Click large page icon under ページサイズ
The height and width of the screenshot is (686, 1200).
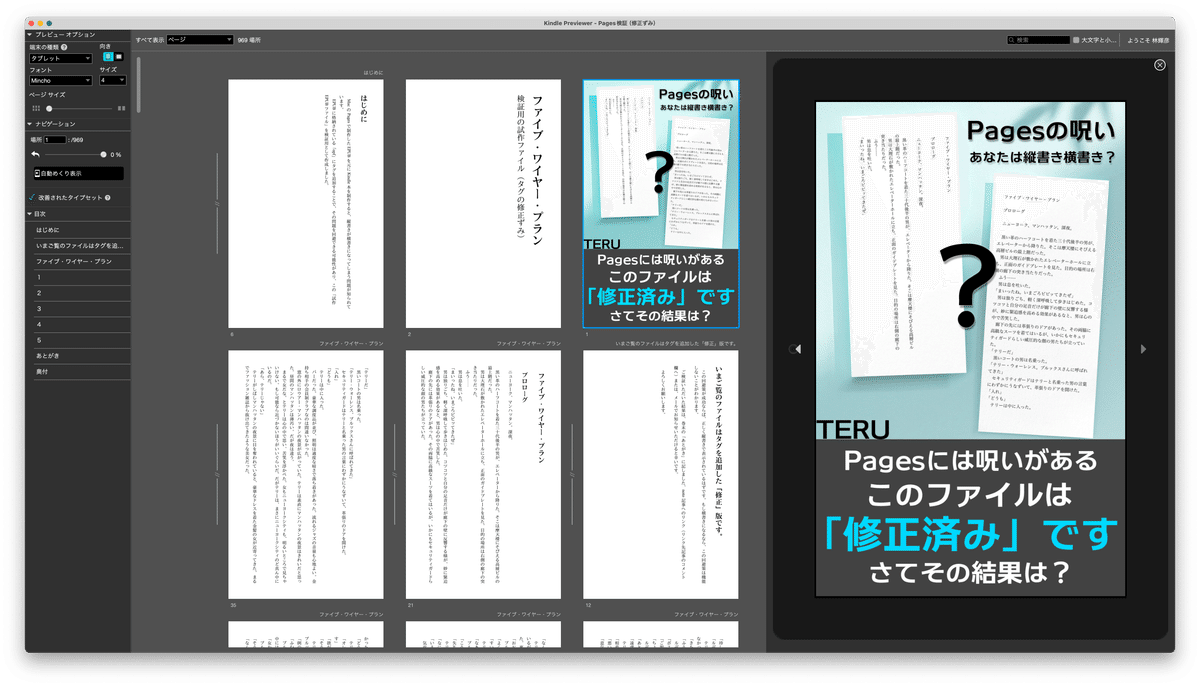(121, 108)
